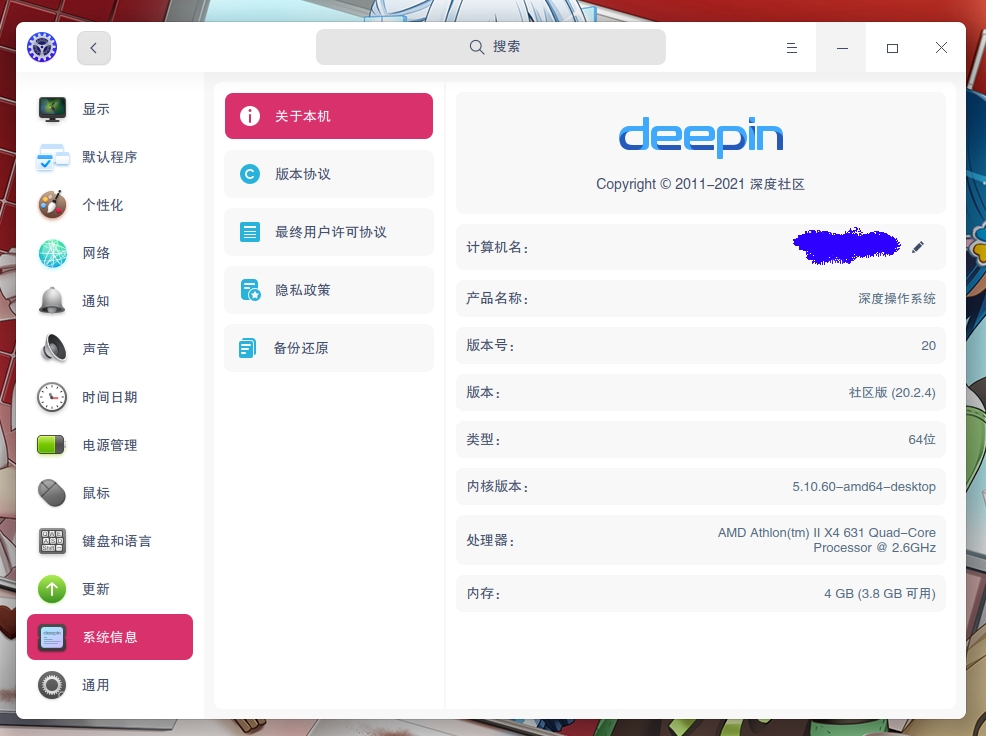Click the 搜索 search field
This screenshot has width=986, height=736.
[490, 47]
